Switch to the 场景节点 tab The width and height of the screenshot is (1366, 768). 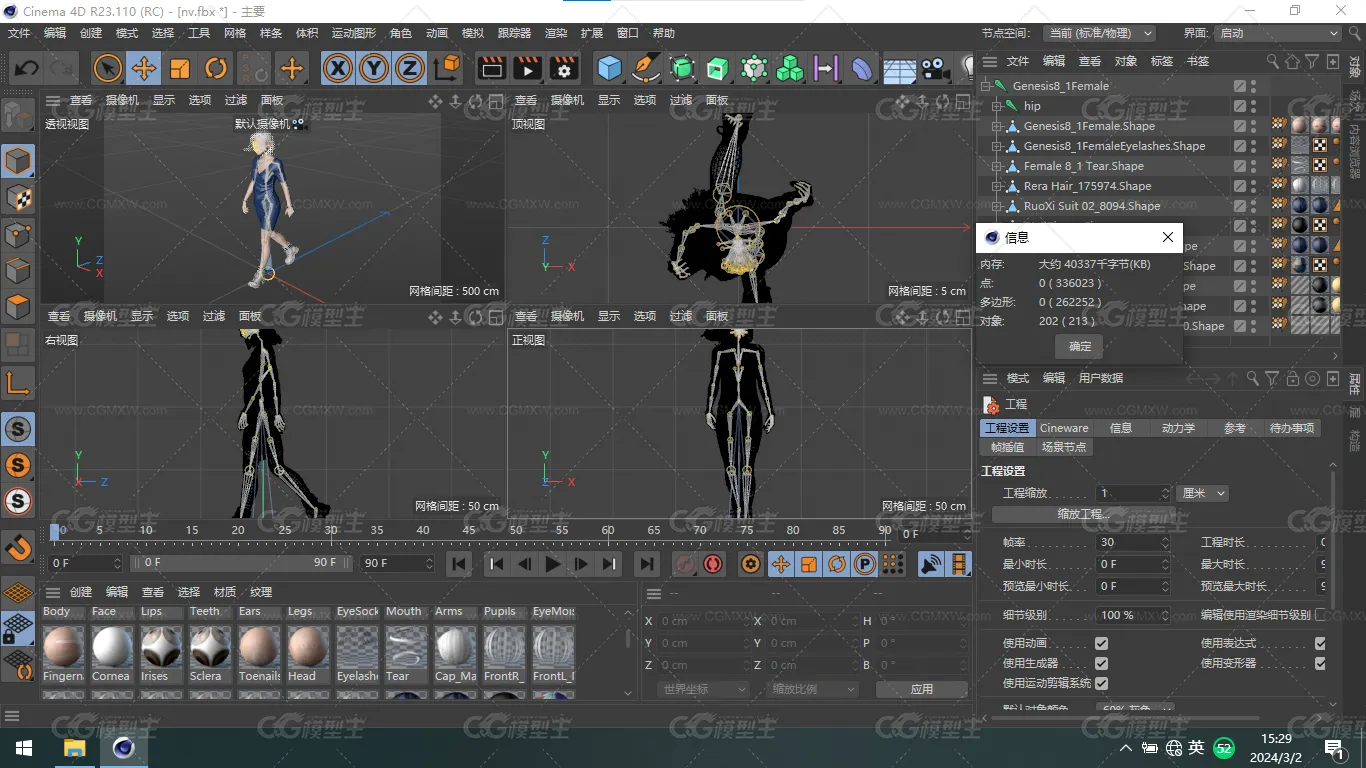pos(1064,447)
